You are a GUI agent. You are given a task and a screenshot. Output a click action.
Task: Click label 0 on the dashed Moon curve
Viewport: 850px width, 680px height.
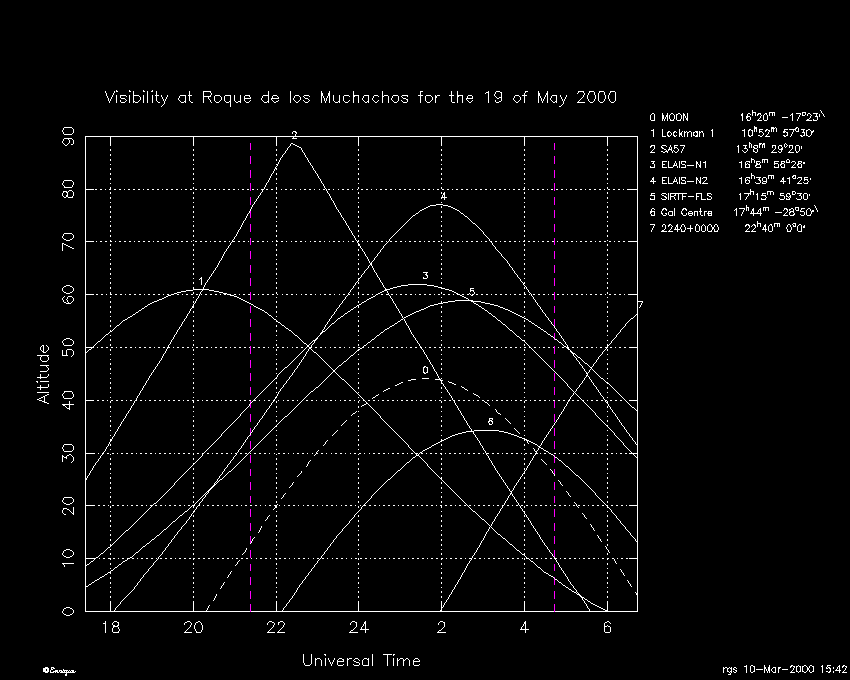[425, 370]
